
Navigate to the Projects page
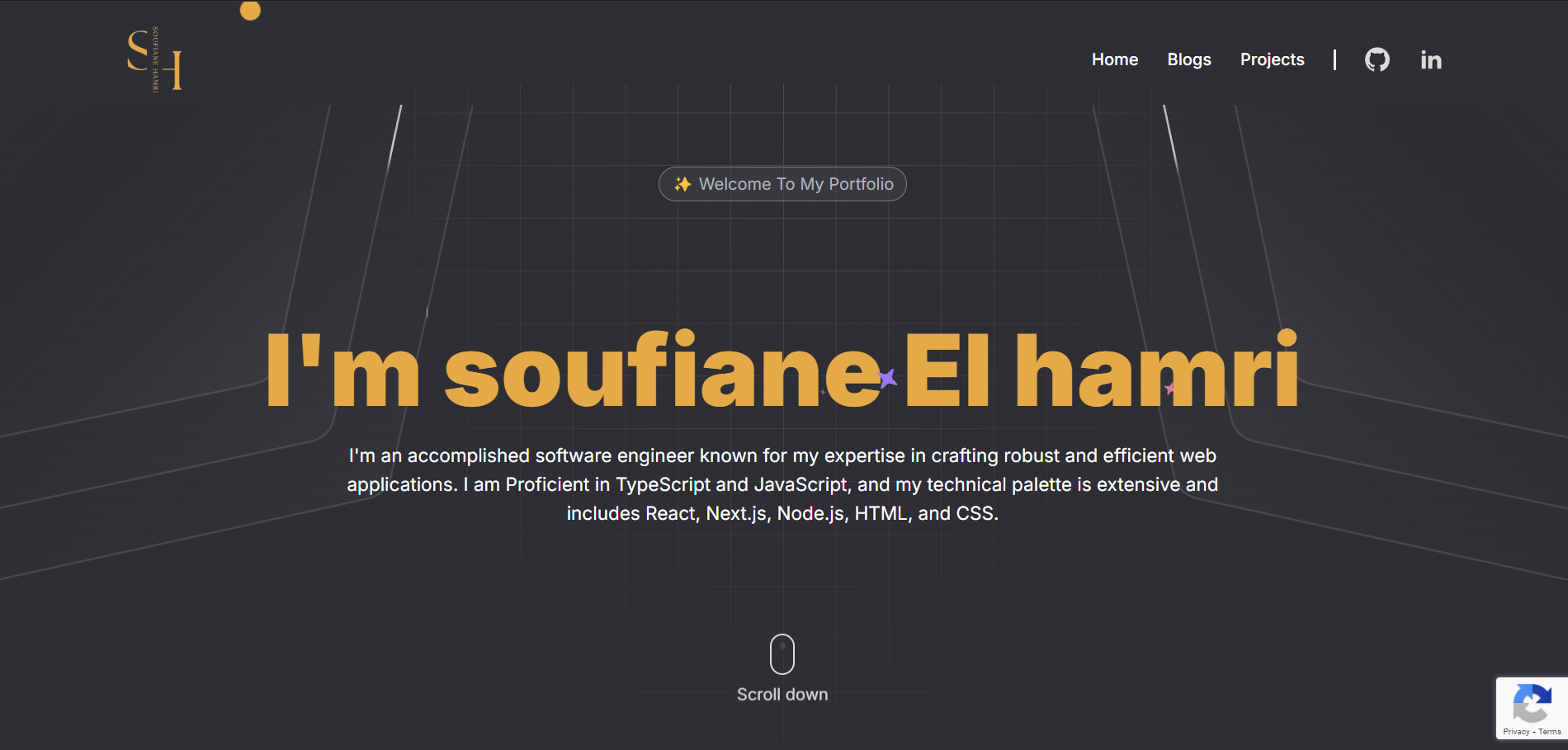(1272, 59)
